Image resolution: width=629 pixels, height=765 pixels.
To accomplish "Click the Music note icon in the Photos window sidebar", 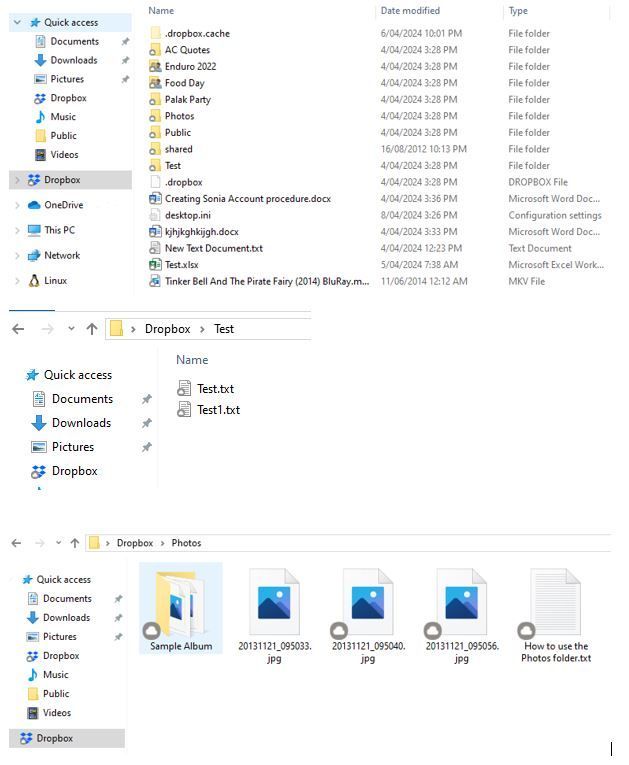I will [x=33, y=675].
